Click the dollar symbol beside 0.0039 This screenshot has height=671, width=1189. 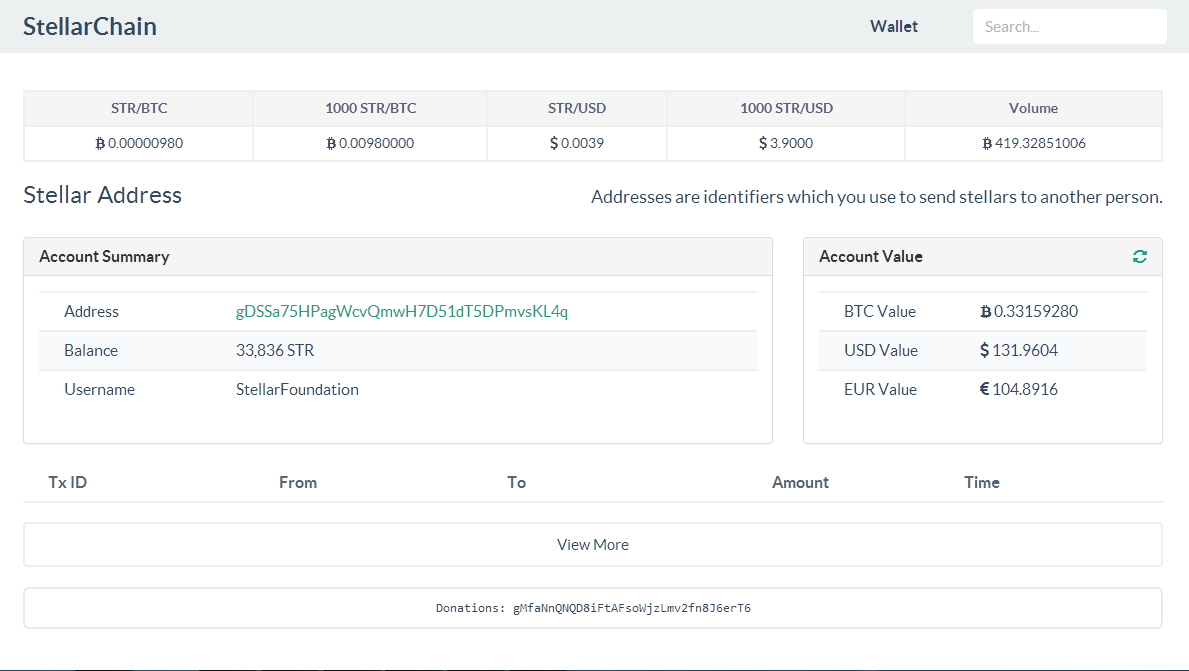tap(554, 144)
